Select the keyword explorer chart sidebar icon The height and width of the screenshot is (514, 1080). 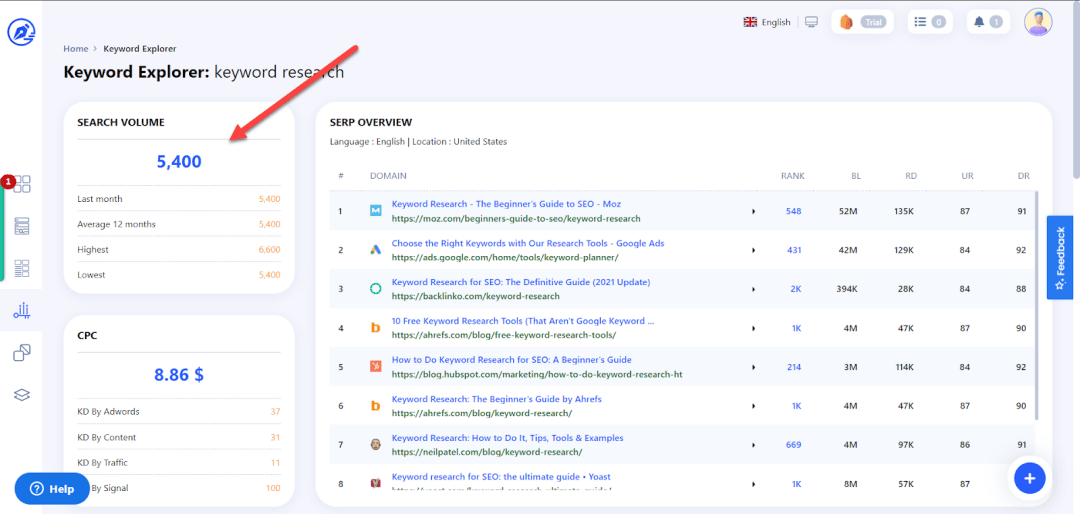click(22, 311)
